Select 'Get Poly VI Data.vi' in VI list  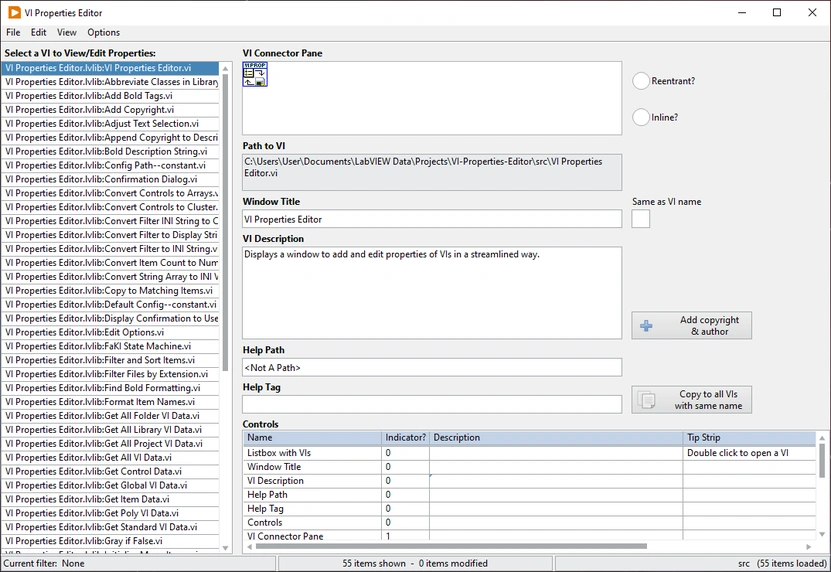[x=110, y=513]
